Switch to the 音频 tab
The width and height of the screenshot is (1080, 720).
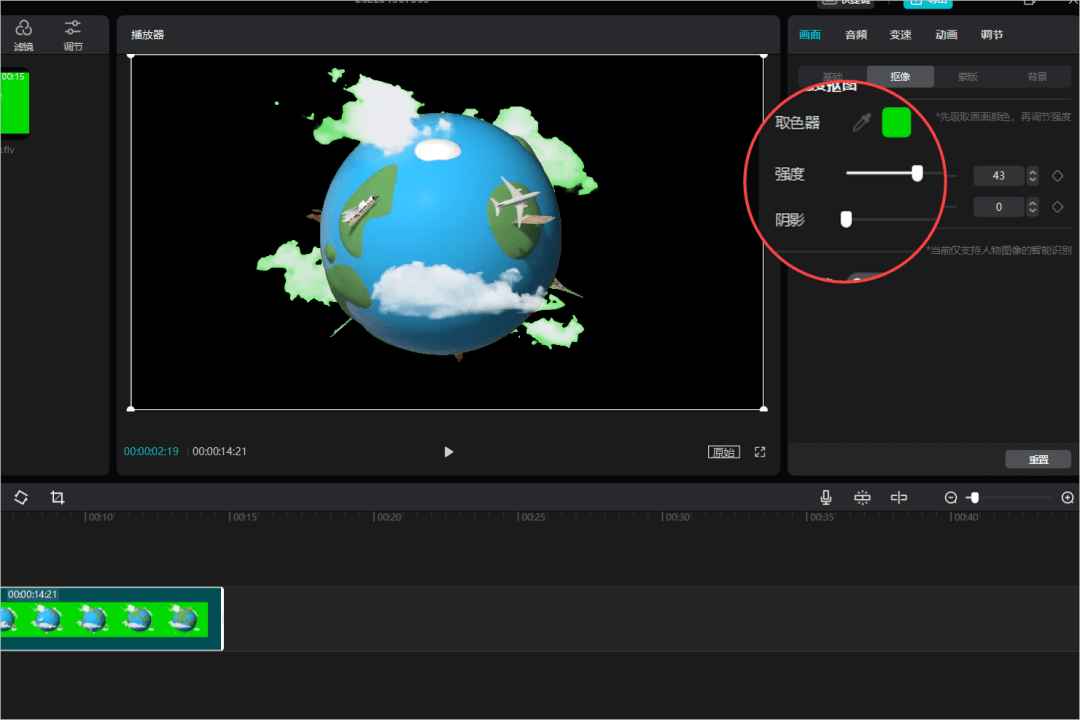click(x=855, y=34)
